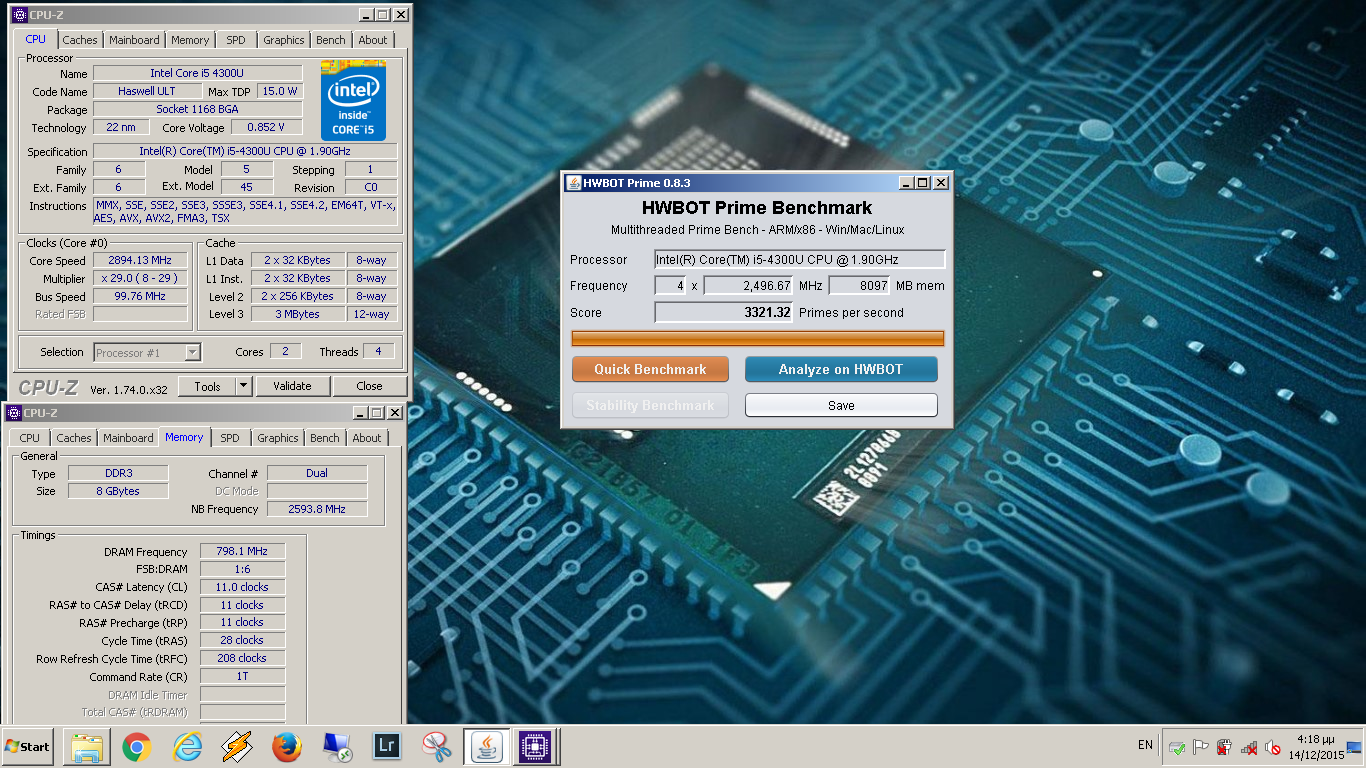The height and width of the screenshot is (768, 1366).
Task: Click the top CPU-Z window title icon
Action: [19, 15]
